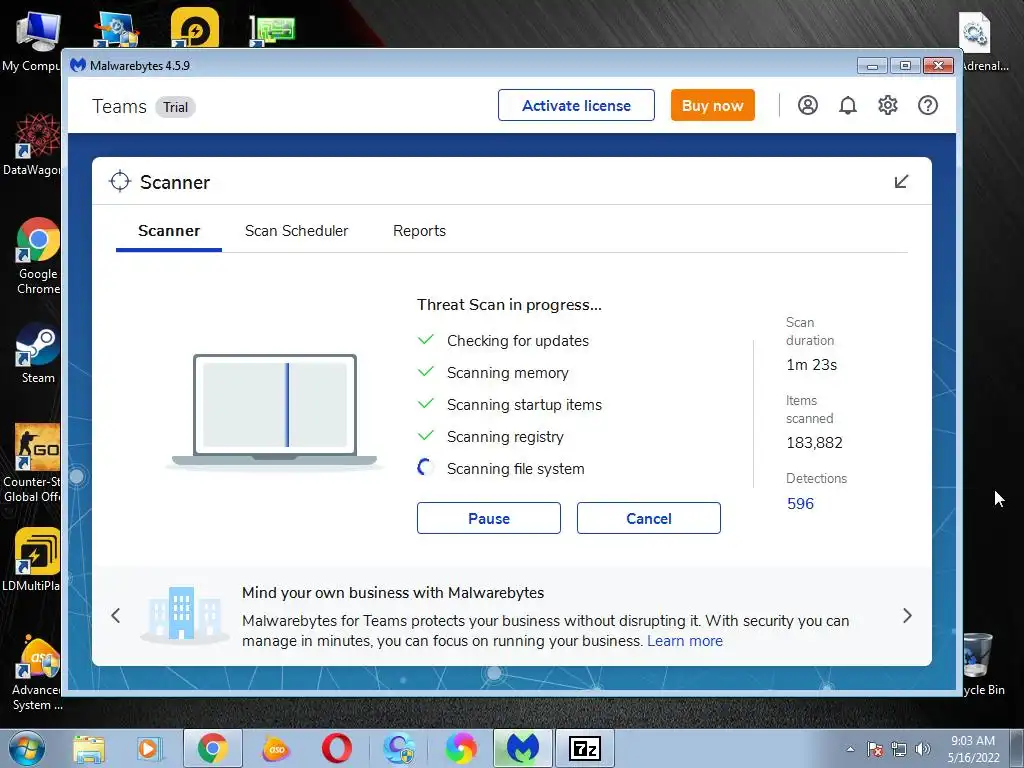Open the account profile icon
Screen dimensions: 1024x768
(x=808, y=105)
